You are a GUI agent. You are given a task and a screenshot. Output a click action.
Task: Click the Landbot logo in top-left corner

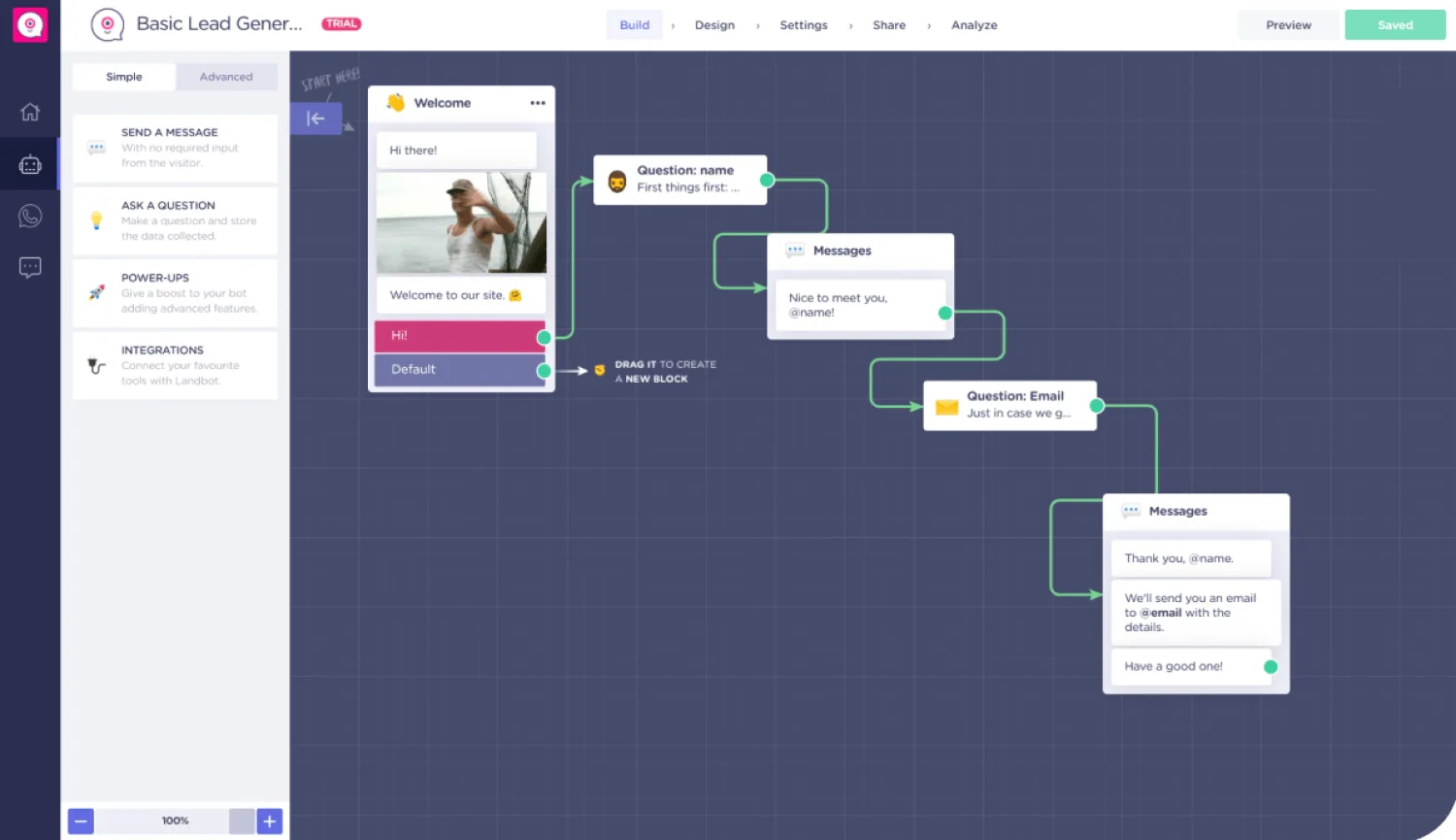coord(30,25)
